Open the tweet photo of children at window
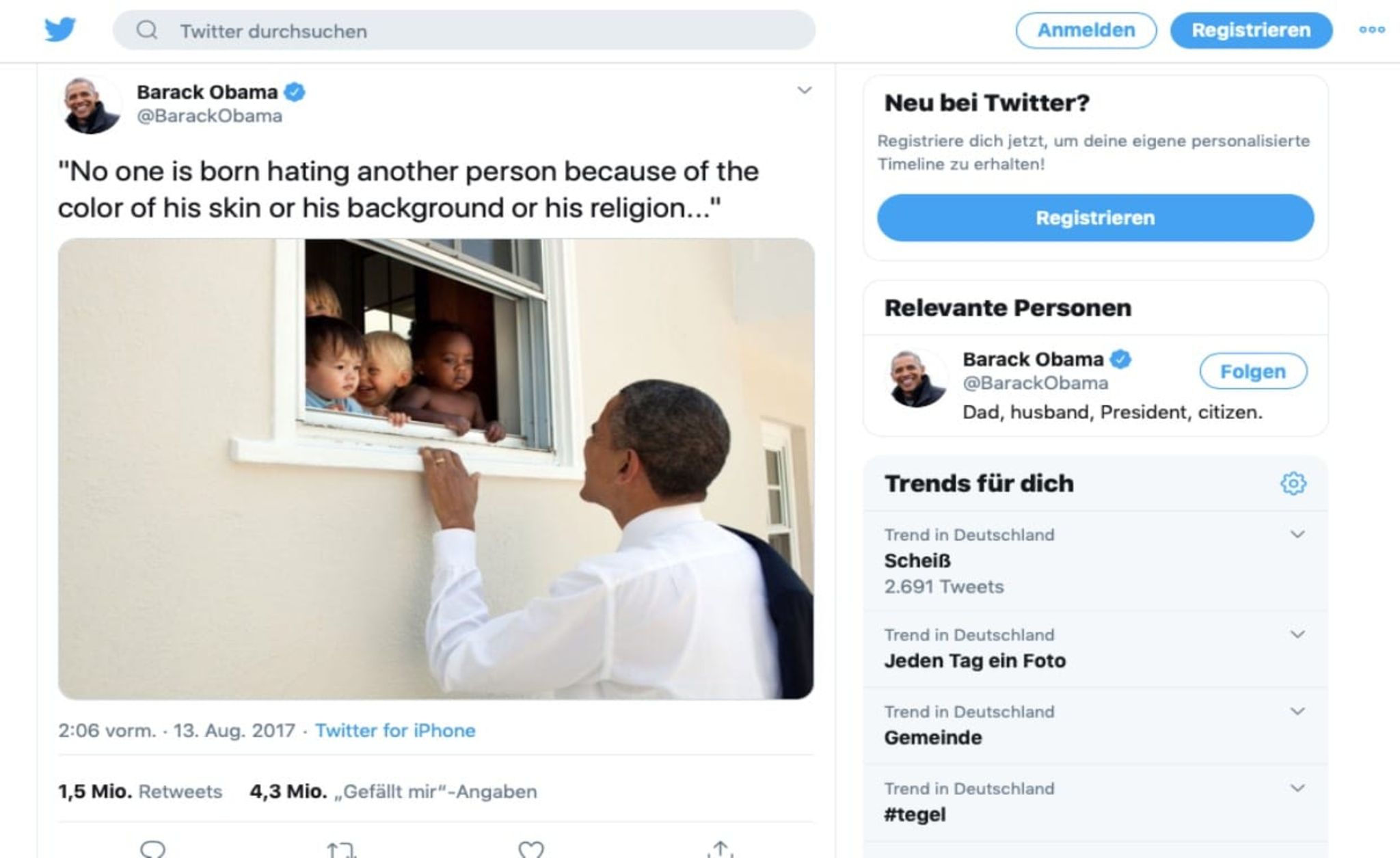Viewport: 1400px width, 858px height. click(435, 468)
